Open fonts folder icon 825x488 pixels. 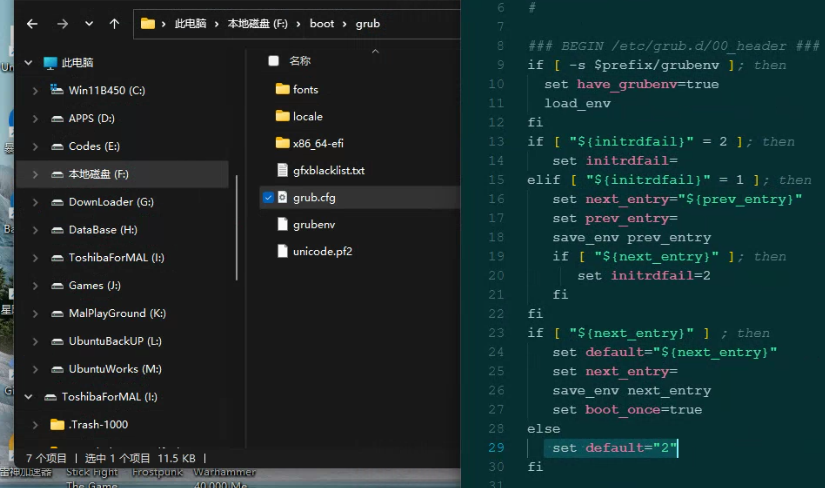click(x=283, y=89)
